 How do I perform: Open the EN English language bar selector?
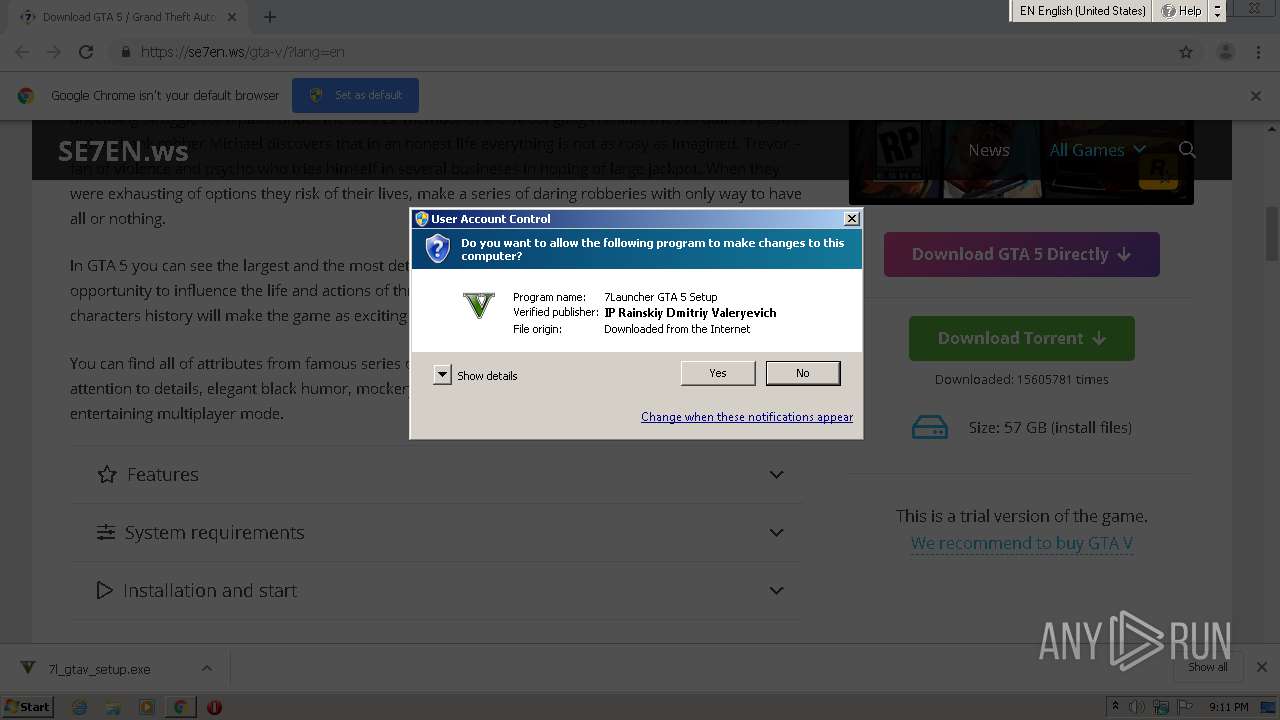pyautogui.click(x=1082, y=11)
